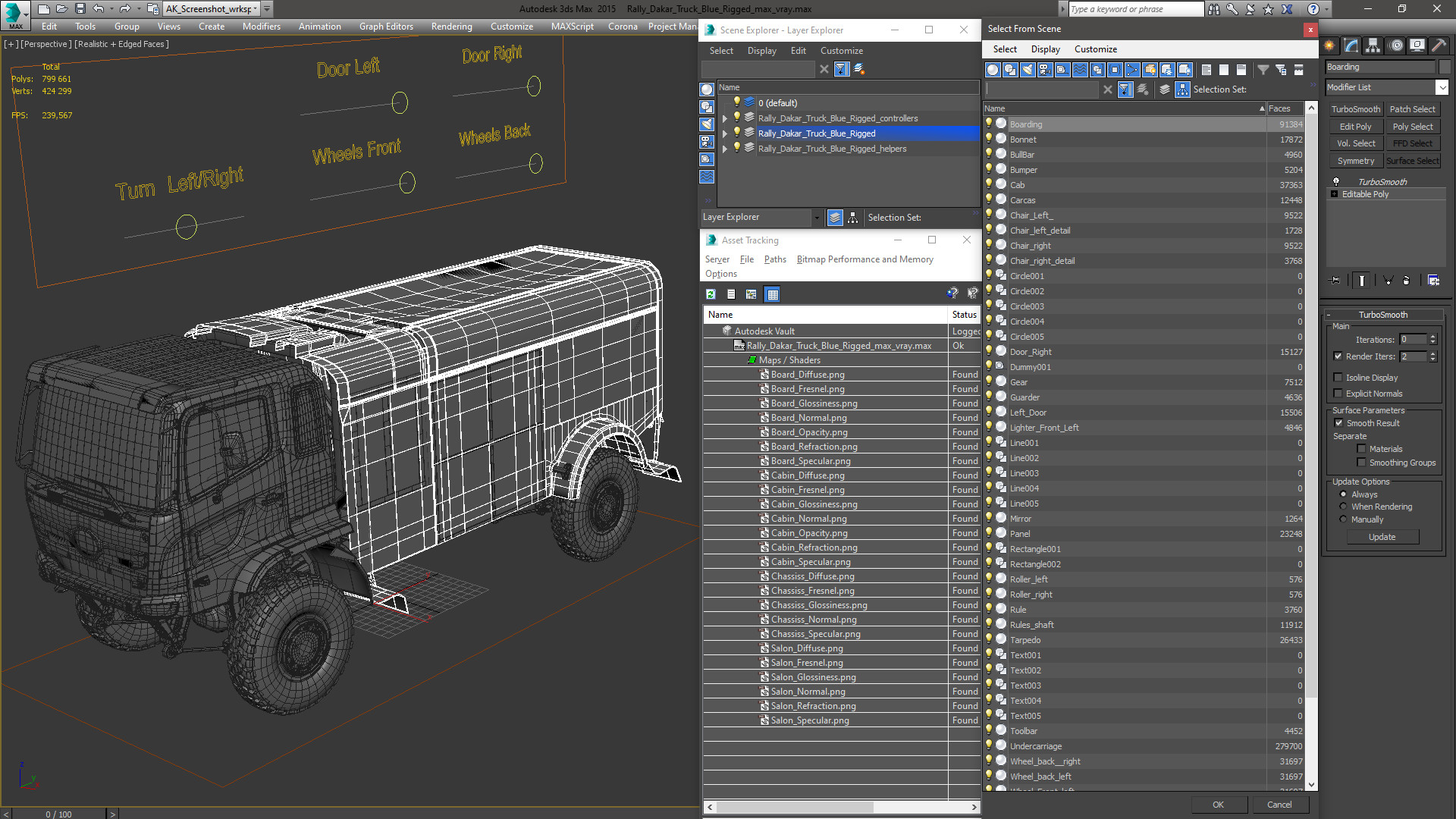Click Patch Select modifier button
Image resolution: width=1456 pixels, height=819 pixels.
tap(1412, 109)
